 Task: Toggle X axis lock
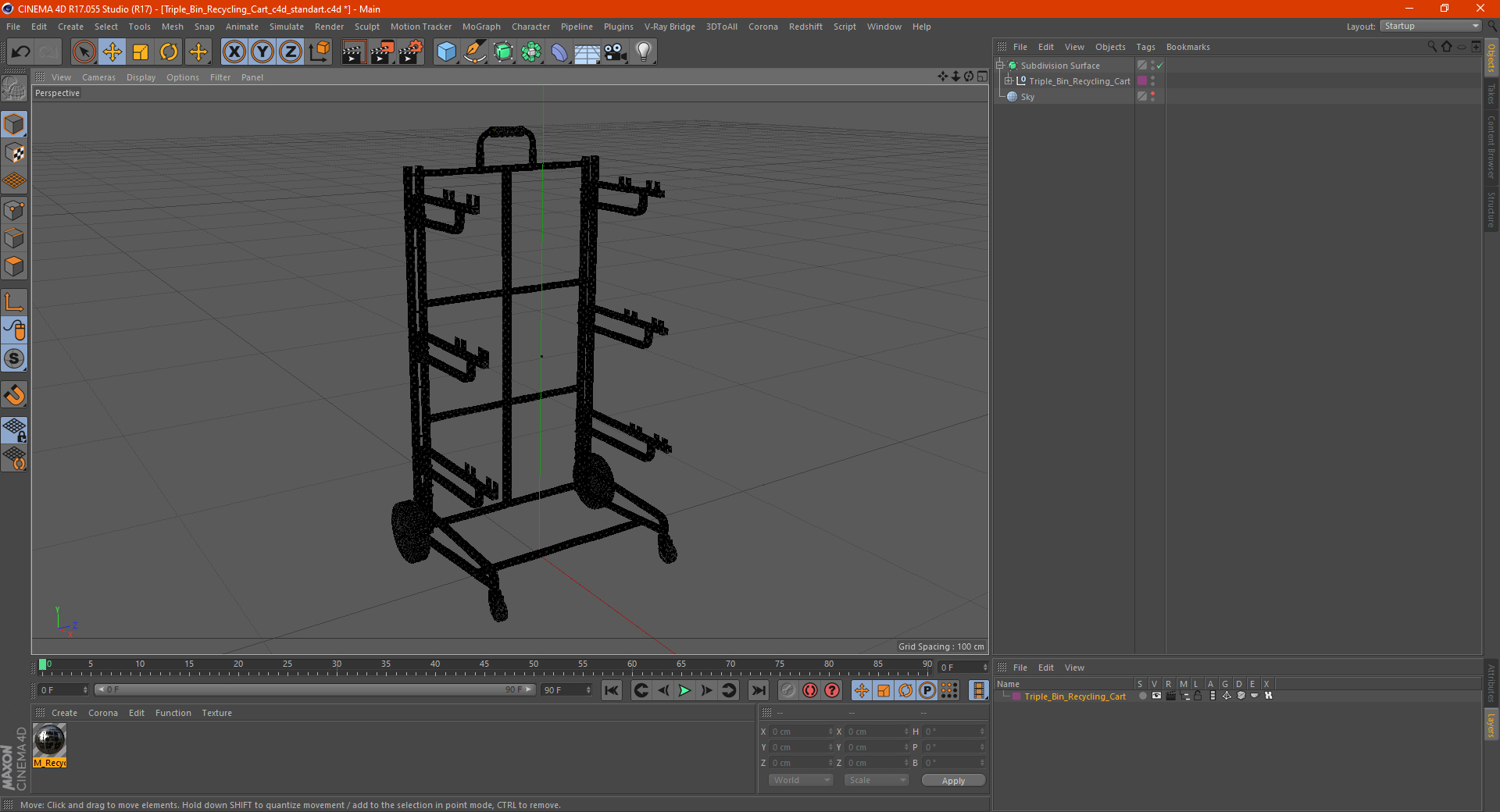click(x=234, y=52)
